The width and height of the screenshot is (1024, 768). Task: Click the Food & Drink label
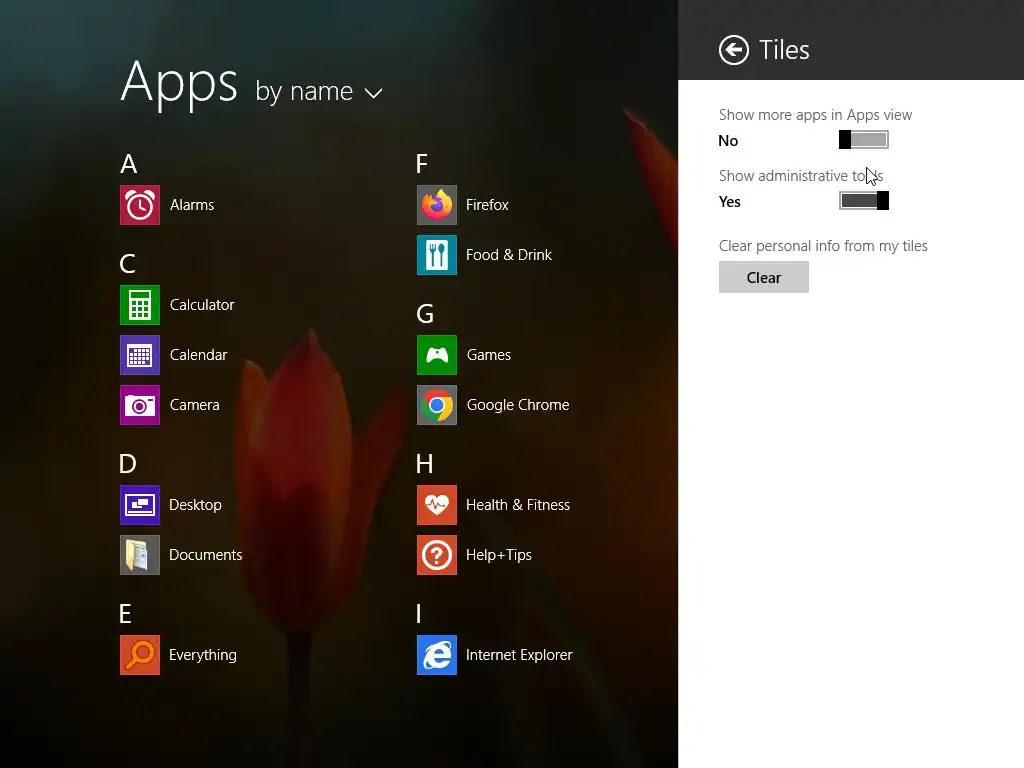509,255
